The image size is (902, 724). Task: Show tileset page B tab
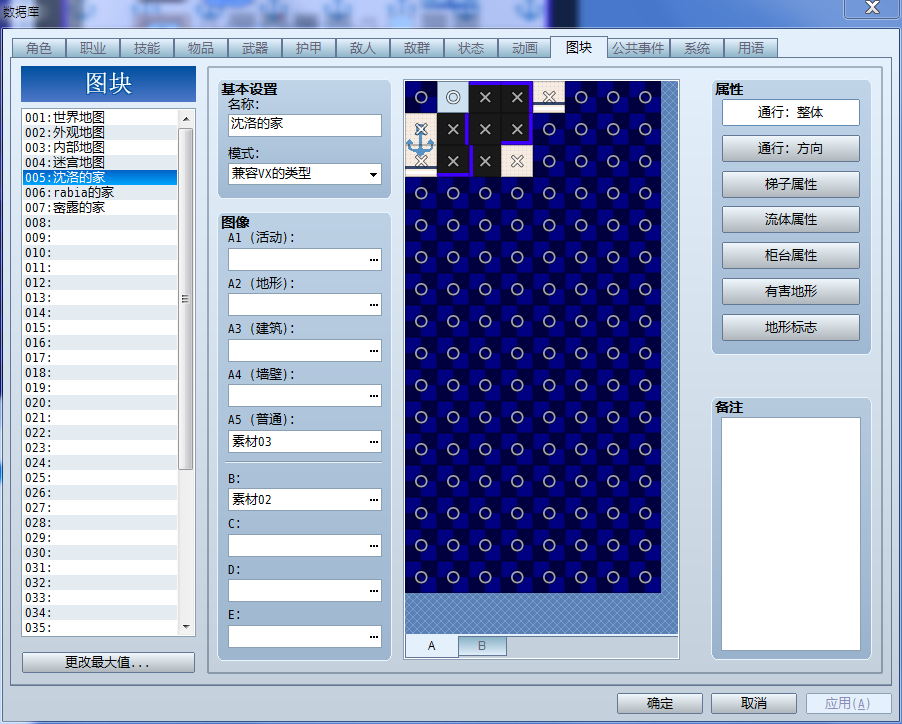pyautogui.click(x=482, y=646)
